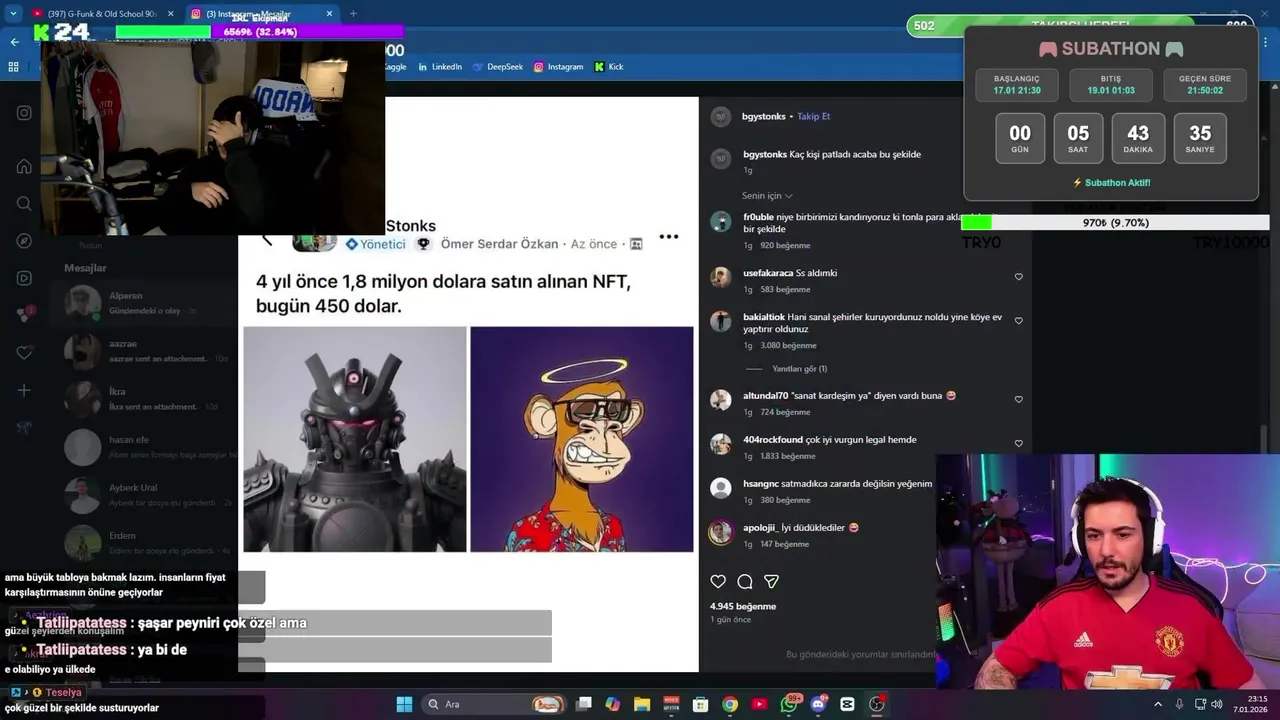Open Instagram Notifications heart in the sidebar
Image resolution: width=1280 pixels, height=720 pixels.
[x=24, y=353]
